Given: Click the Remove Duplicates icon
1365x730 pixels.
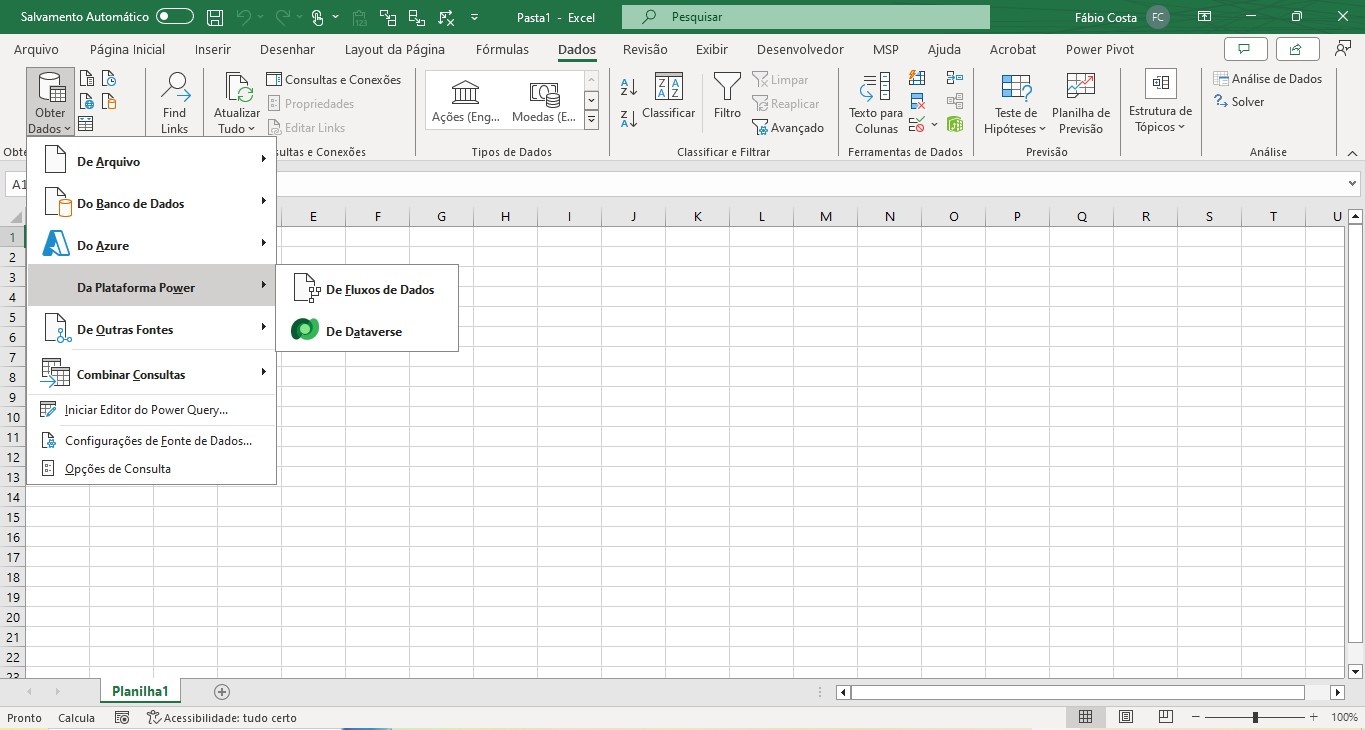Looking at the screenshot, I should [x=917, y=101].
